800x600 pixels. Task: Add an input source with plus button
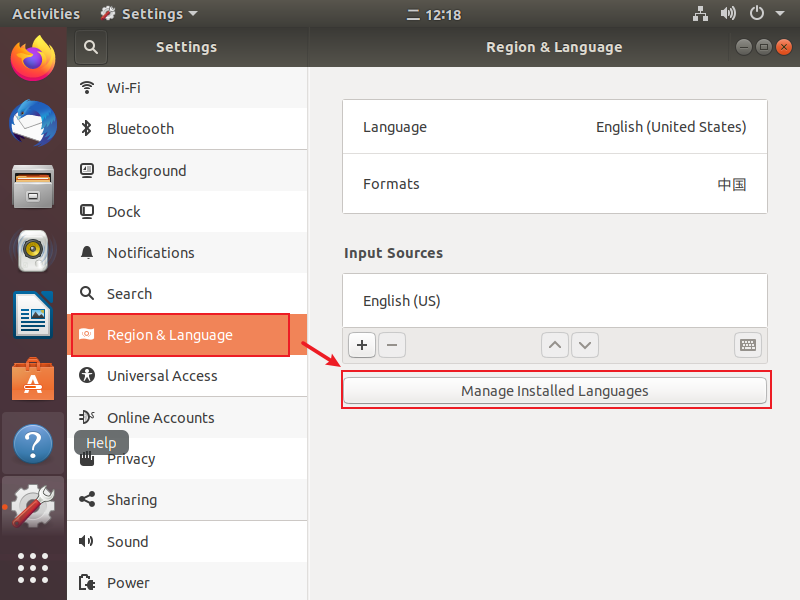(362, 345)
